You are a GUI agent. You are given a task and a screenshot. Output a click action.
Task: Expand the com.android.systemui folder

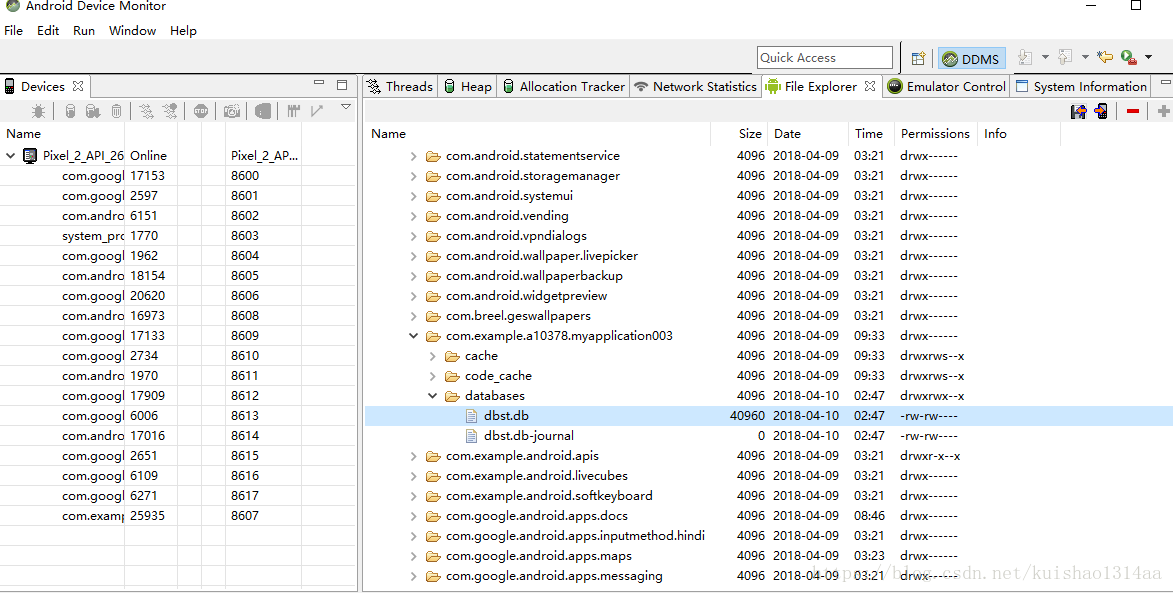click(x=413, y=196)
